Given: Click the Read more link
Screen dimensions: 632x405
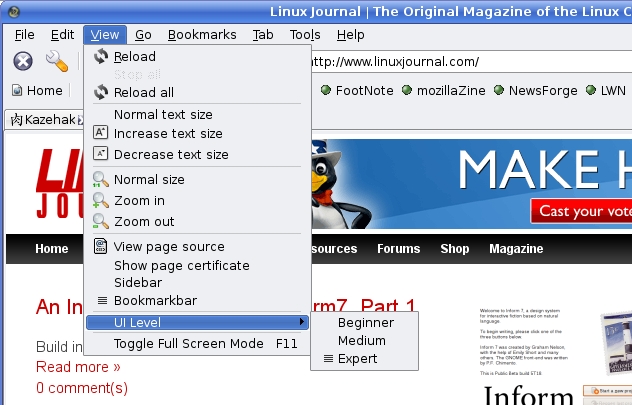Looking at the screenshot, I should pos(78,367).
